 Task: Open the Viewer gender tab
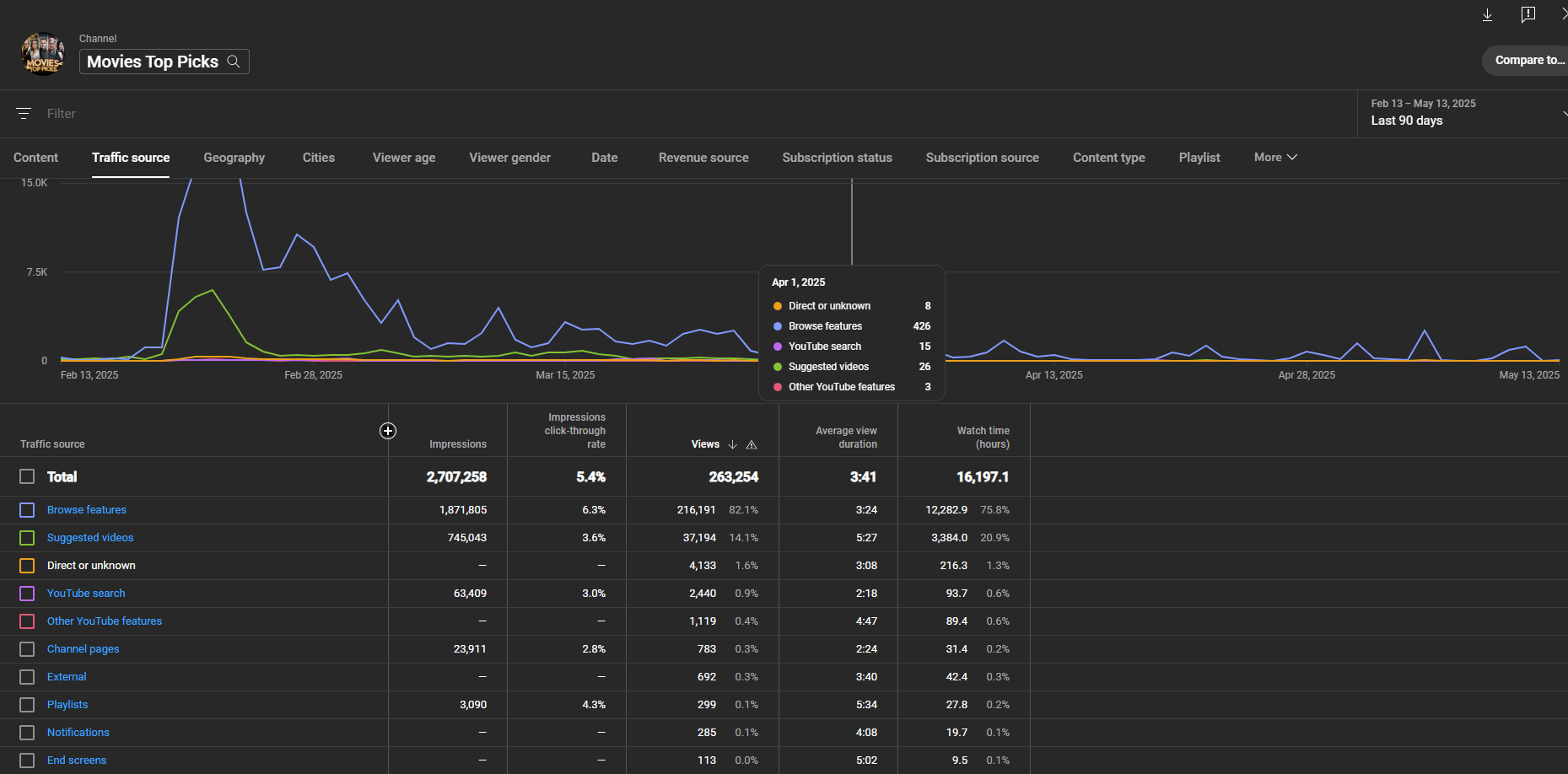coord(510,158)
